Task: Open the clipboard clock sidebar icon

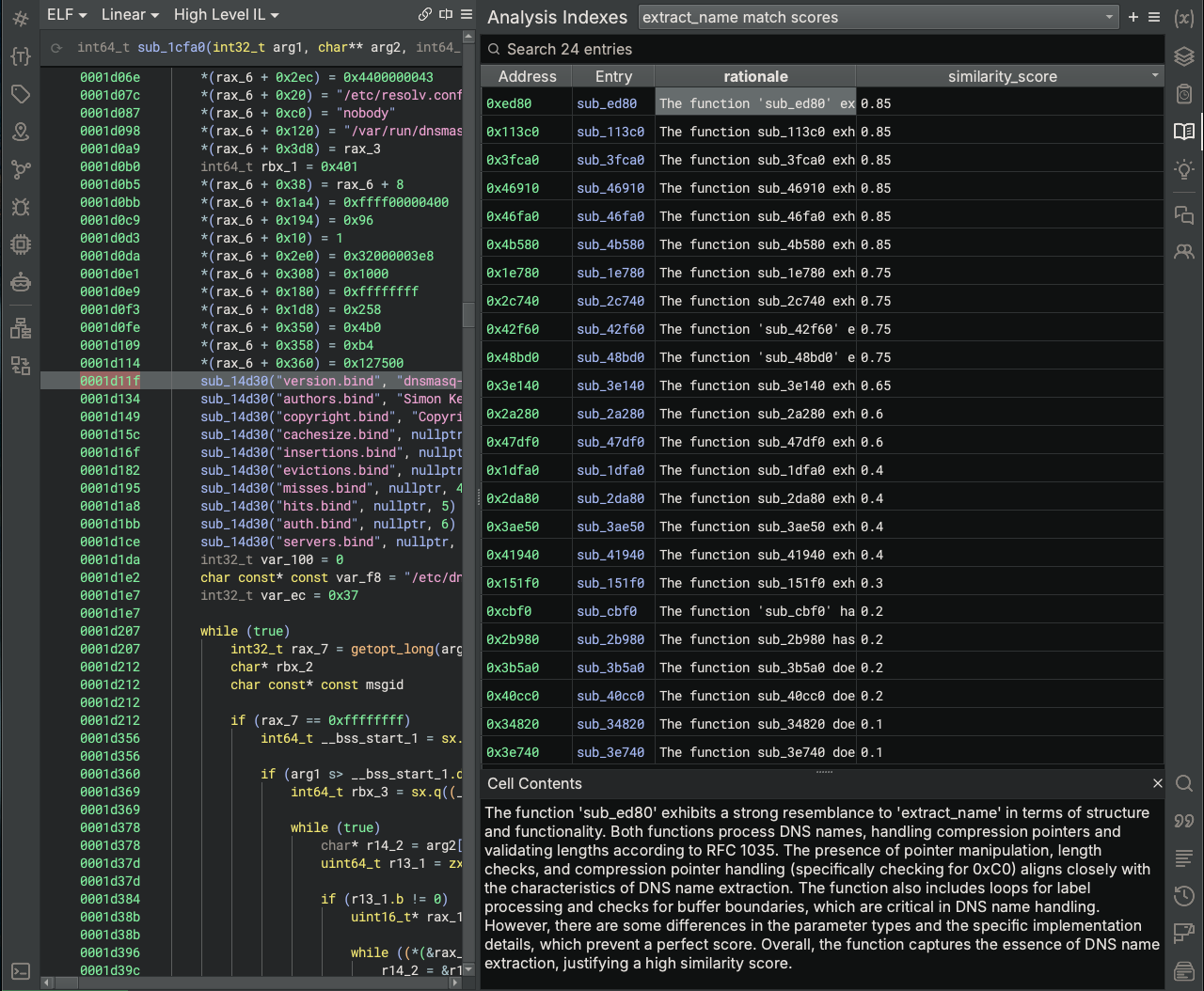Action: [1184, 94]
